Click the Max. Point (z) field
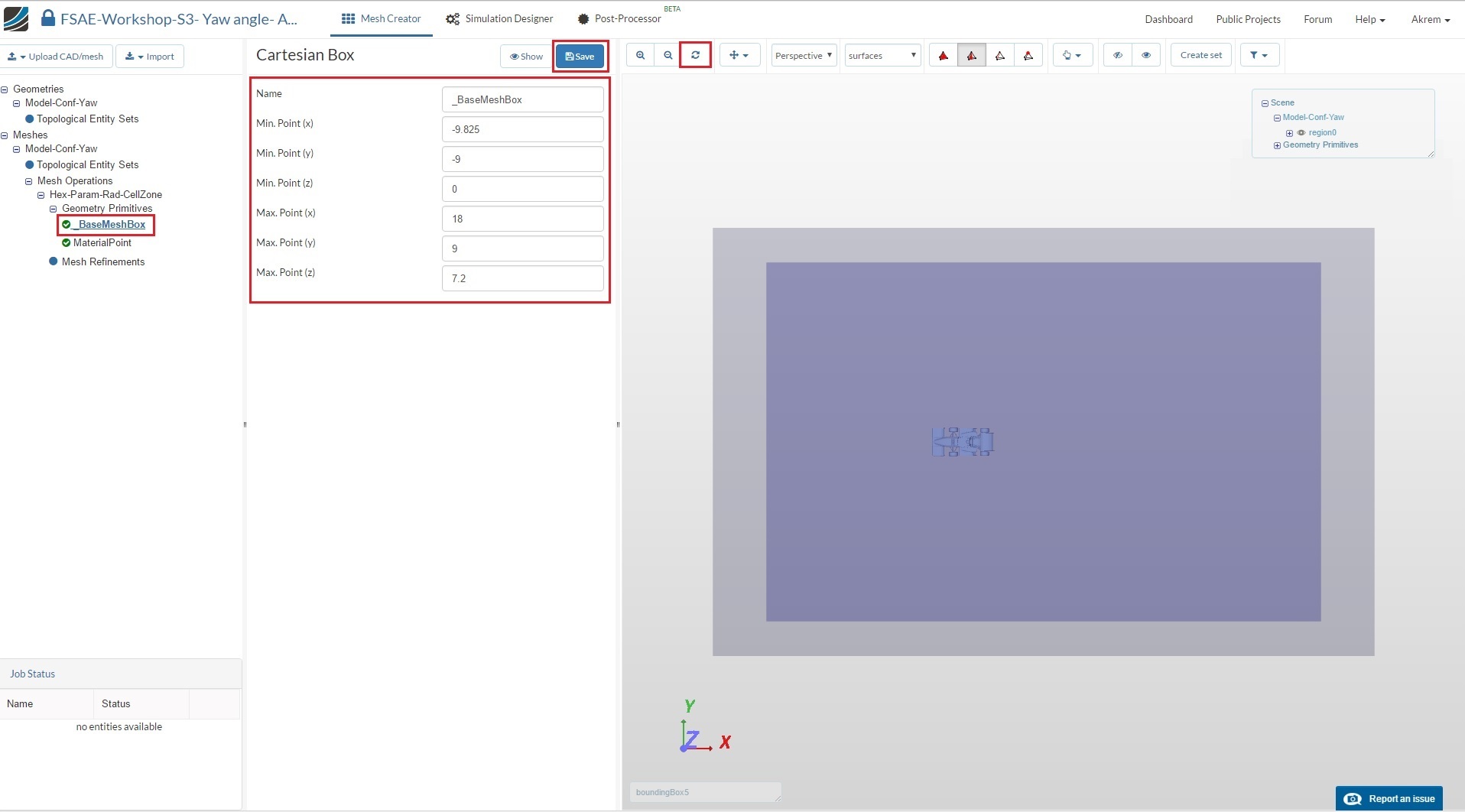Screen dimensions: 1465x812 pos(523,278)
